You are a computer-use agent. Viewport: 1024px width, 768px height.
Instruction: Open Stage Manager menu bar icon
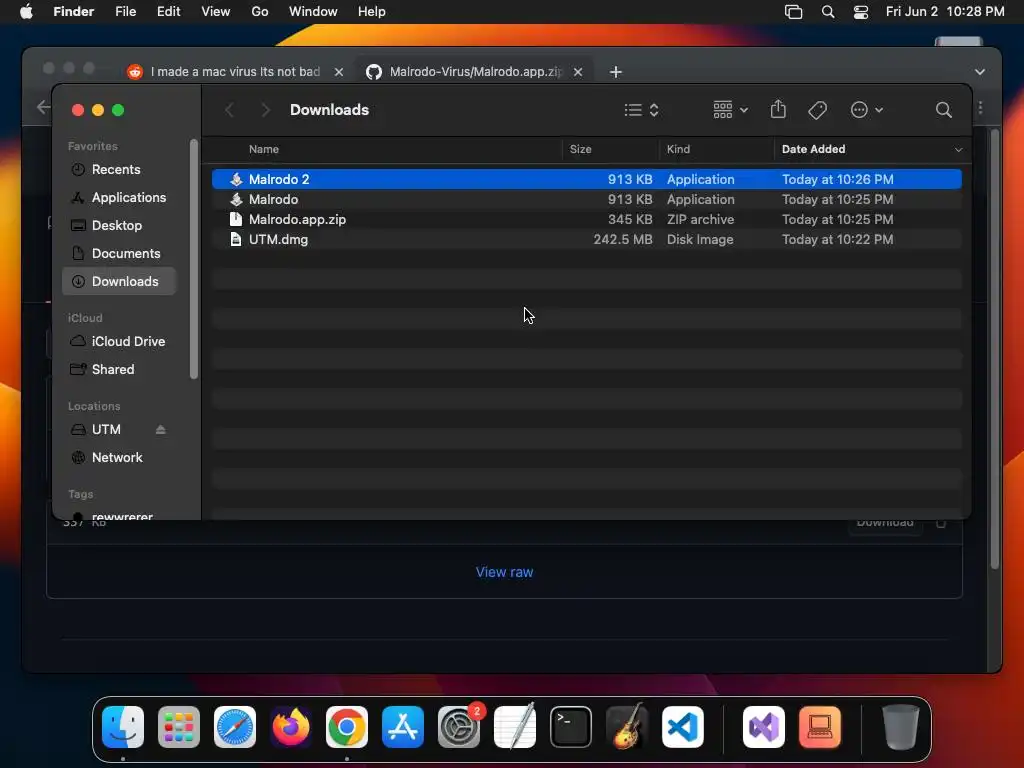[793, 12]
